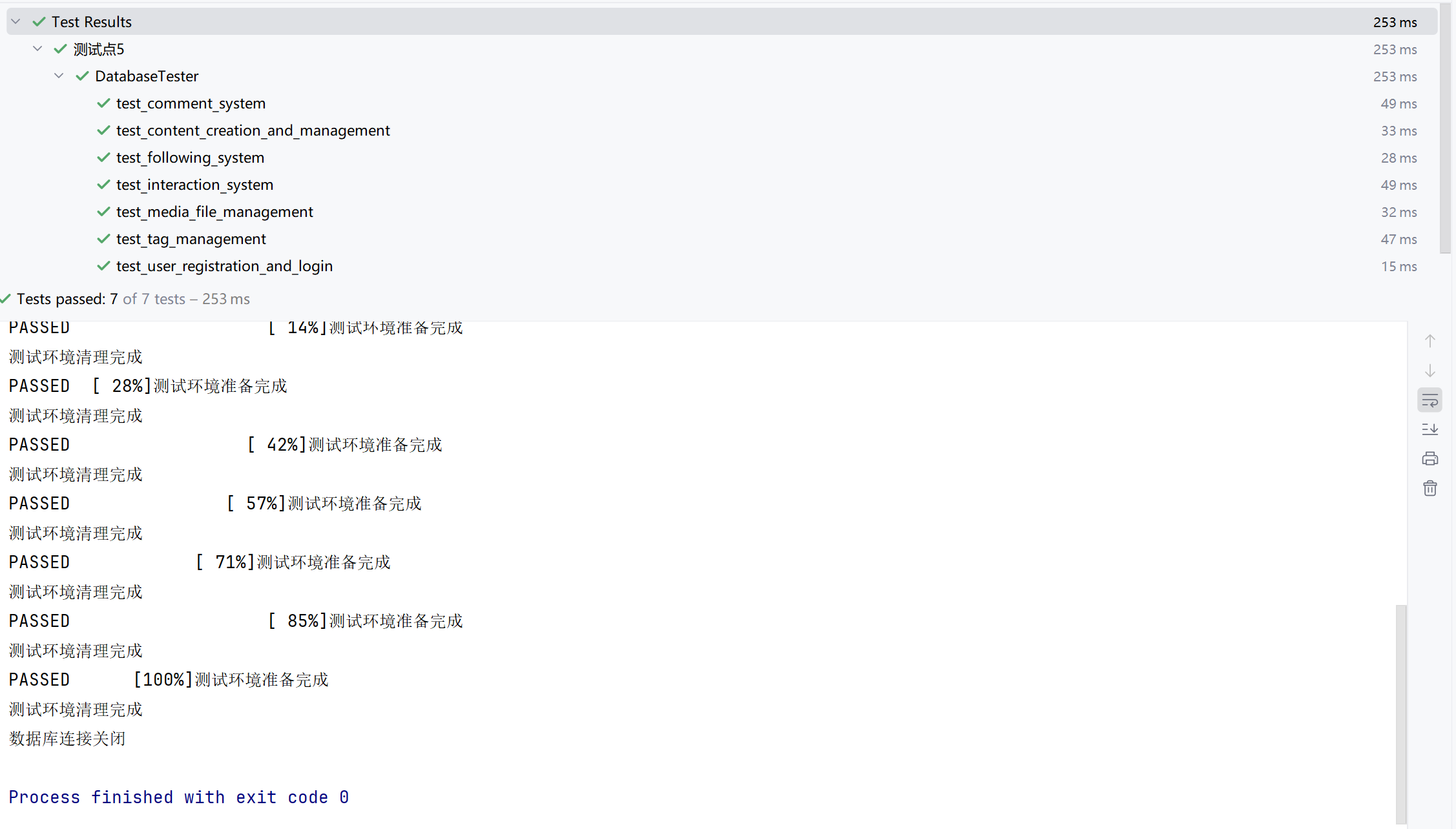Click the scroll to end icon

[1430, 429]
